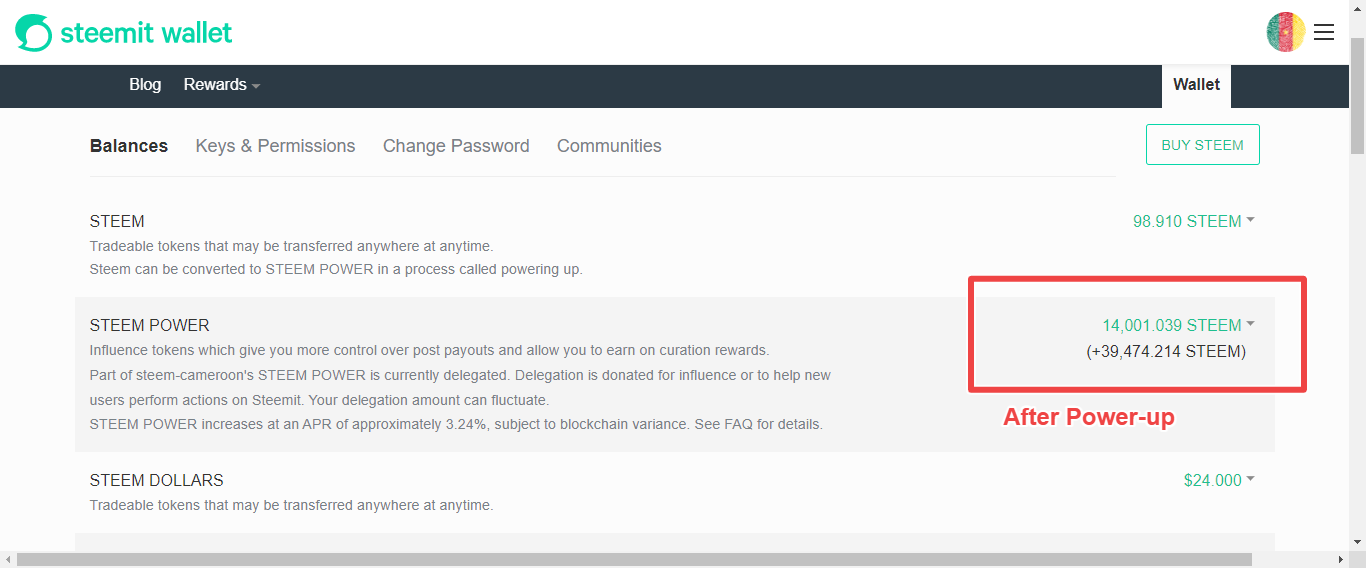The image size is (1366, 568).
Task: Select the Wallet tab
Action: coord(1196,85)
